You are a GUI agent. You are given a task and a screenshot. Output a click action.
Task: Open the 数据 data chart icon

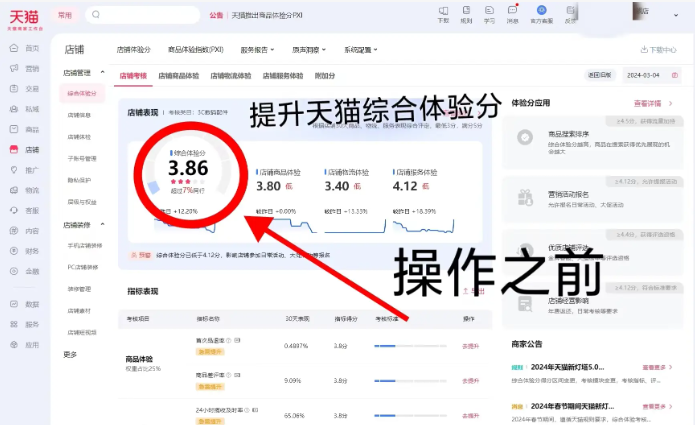pyautogui.click(x=14, y=304)
